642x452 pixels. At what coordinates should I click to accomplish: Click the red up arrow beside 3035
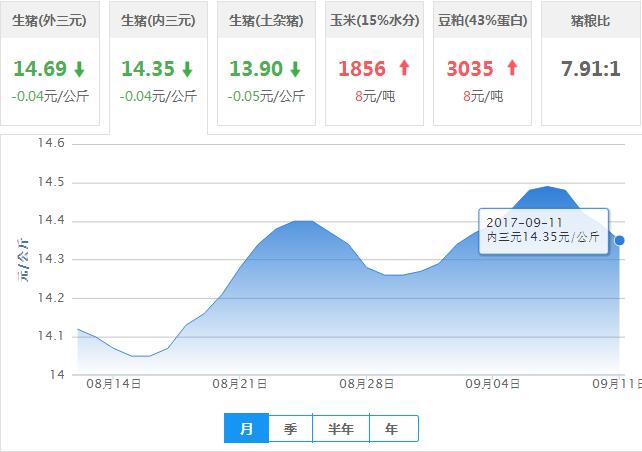coord(512,69)
